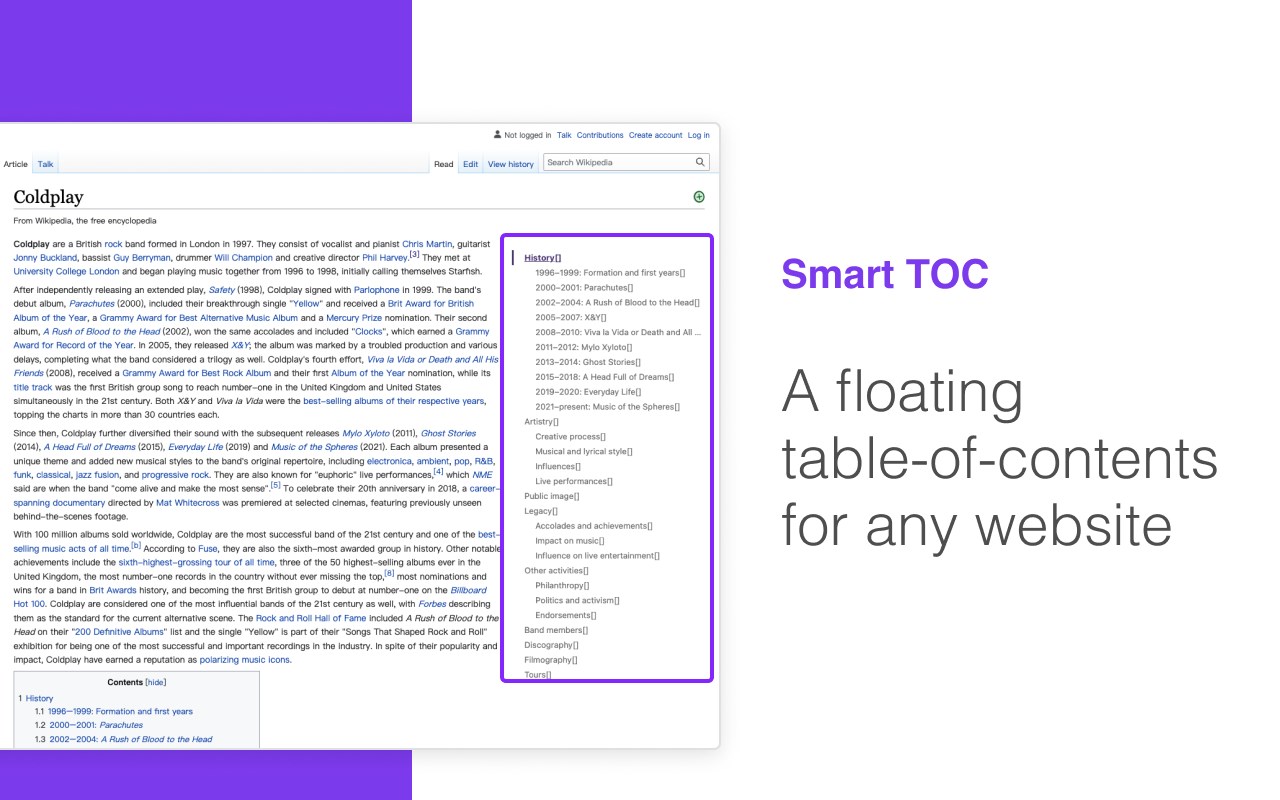The image size is (1280, 800).
Task: Open 1.3 2002–2004 entry in Contents box
Action: point(124,739)
